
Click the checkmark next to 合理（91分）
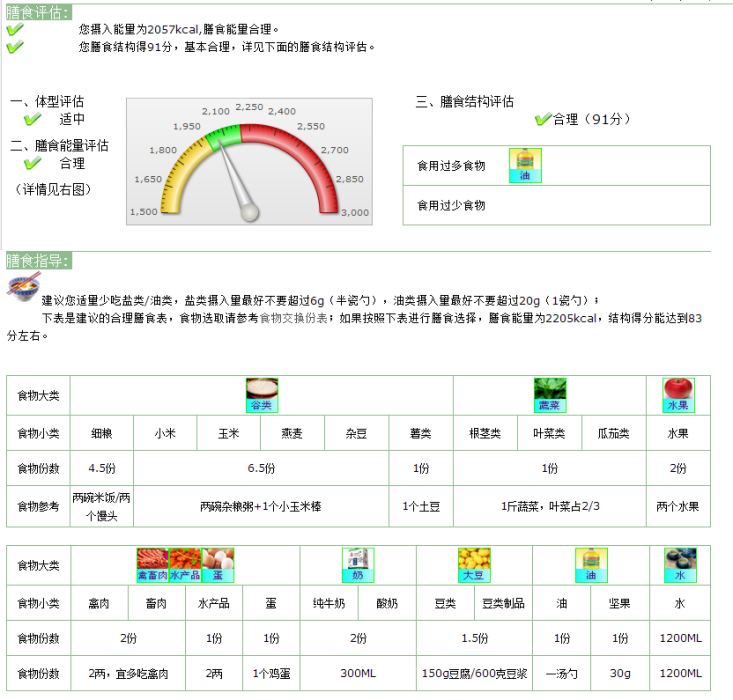pyautogui.click(x=543, y=120)
